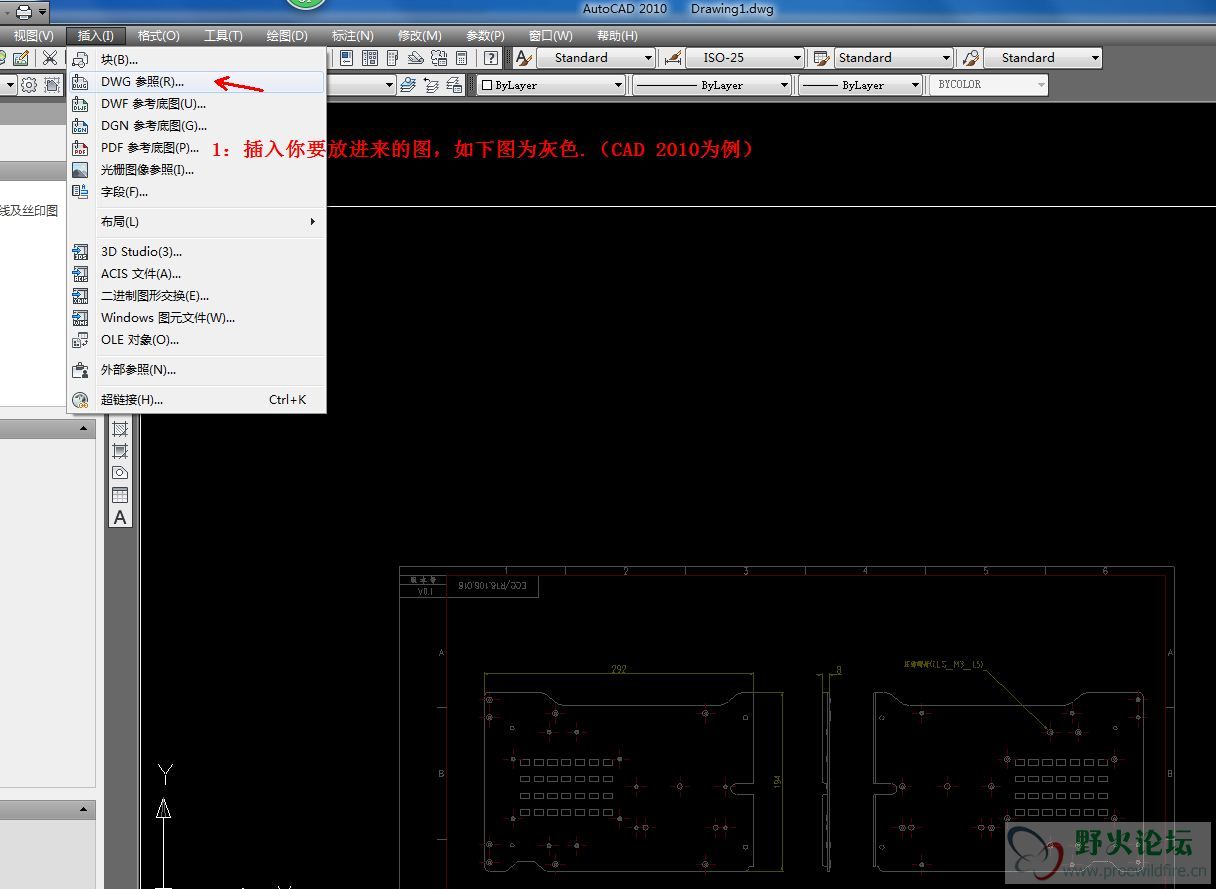Expand the 布局(L) submenu
Image resolution: width=1216 pixels, height=889 pixels.
pos(197,222)
